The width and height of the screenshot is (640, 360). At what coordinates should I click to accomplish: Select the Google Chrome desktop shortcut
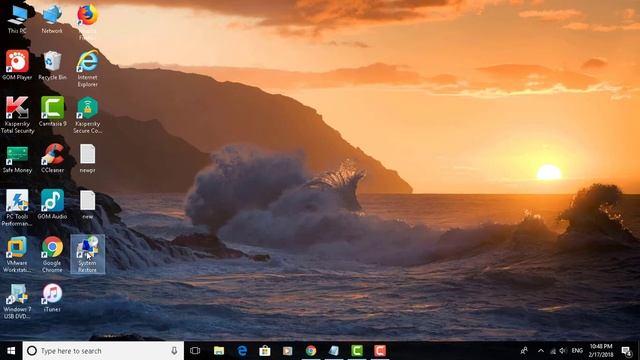point(52,255)
